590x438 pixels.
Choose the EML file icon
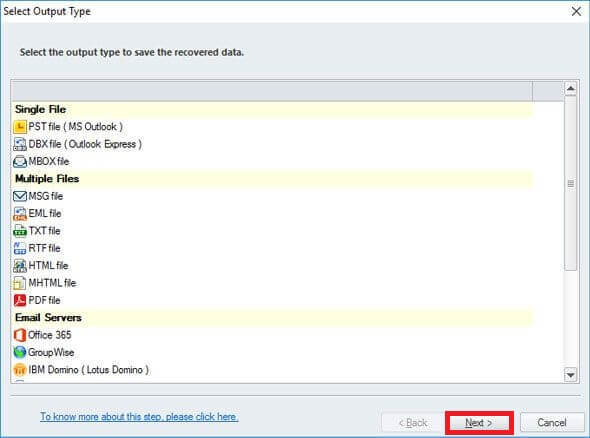point(20,213)
